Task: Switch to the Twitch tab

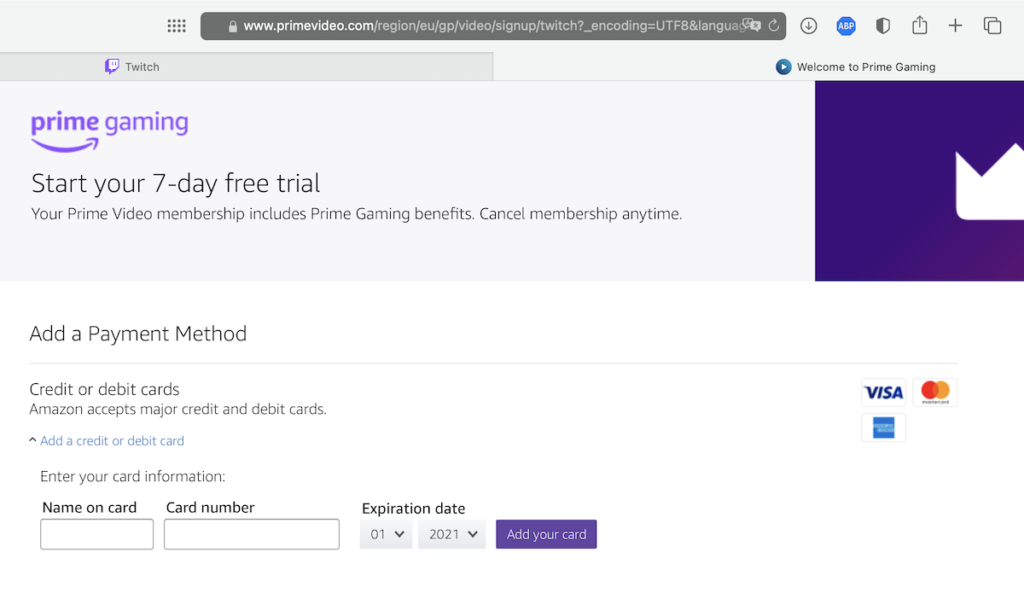Action: click(x=245, y=67)
